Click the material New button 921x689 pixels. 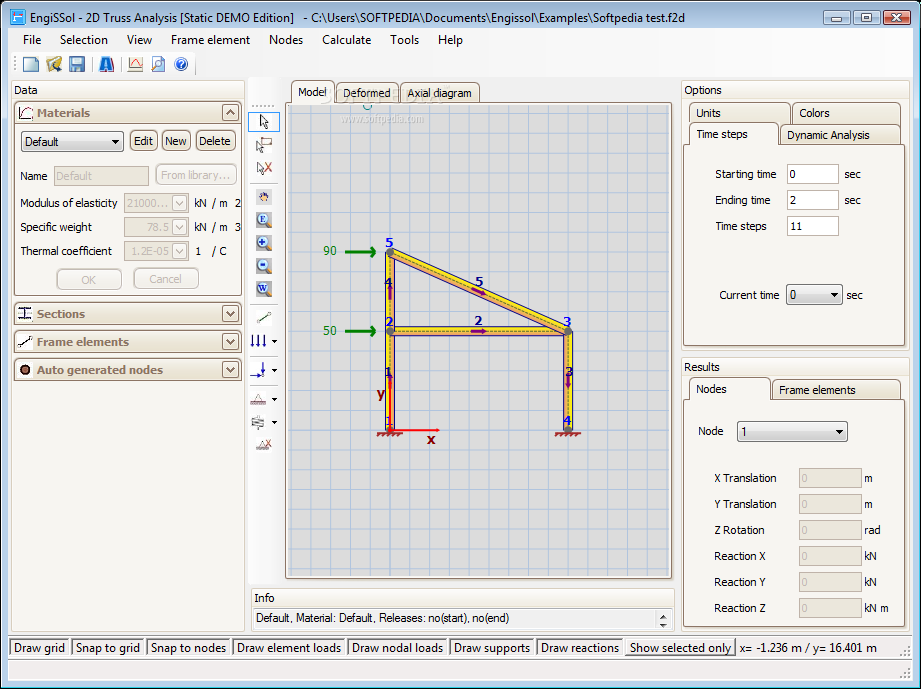(x=176, y=141)
